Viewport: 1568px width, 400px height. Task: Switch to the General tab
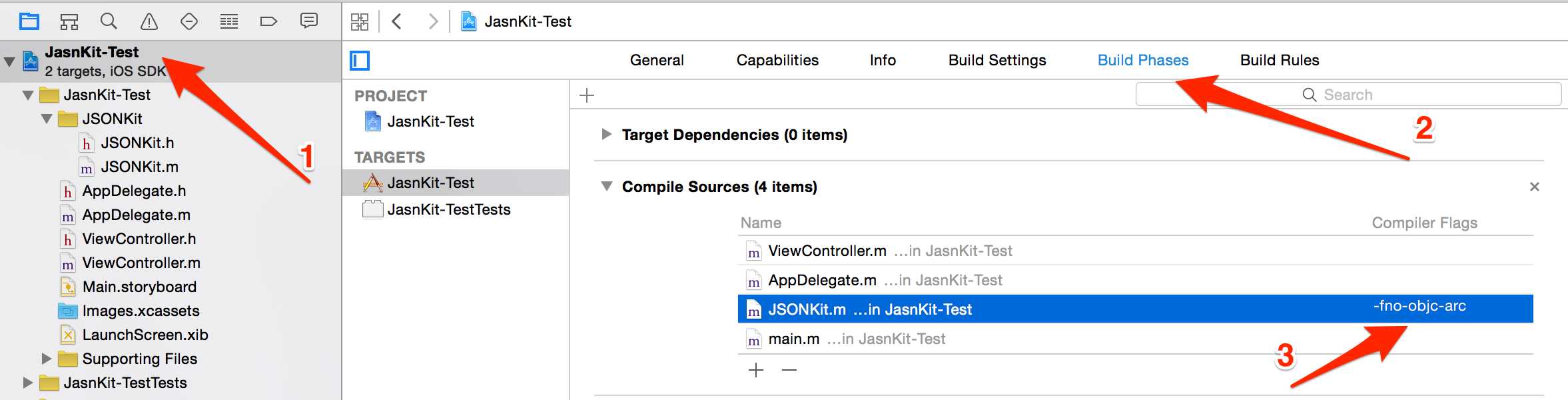pyautogui.click(x=657, y=60)
